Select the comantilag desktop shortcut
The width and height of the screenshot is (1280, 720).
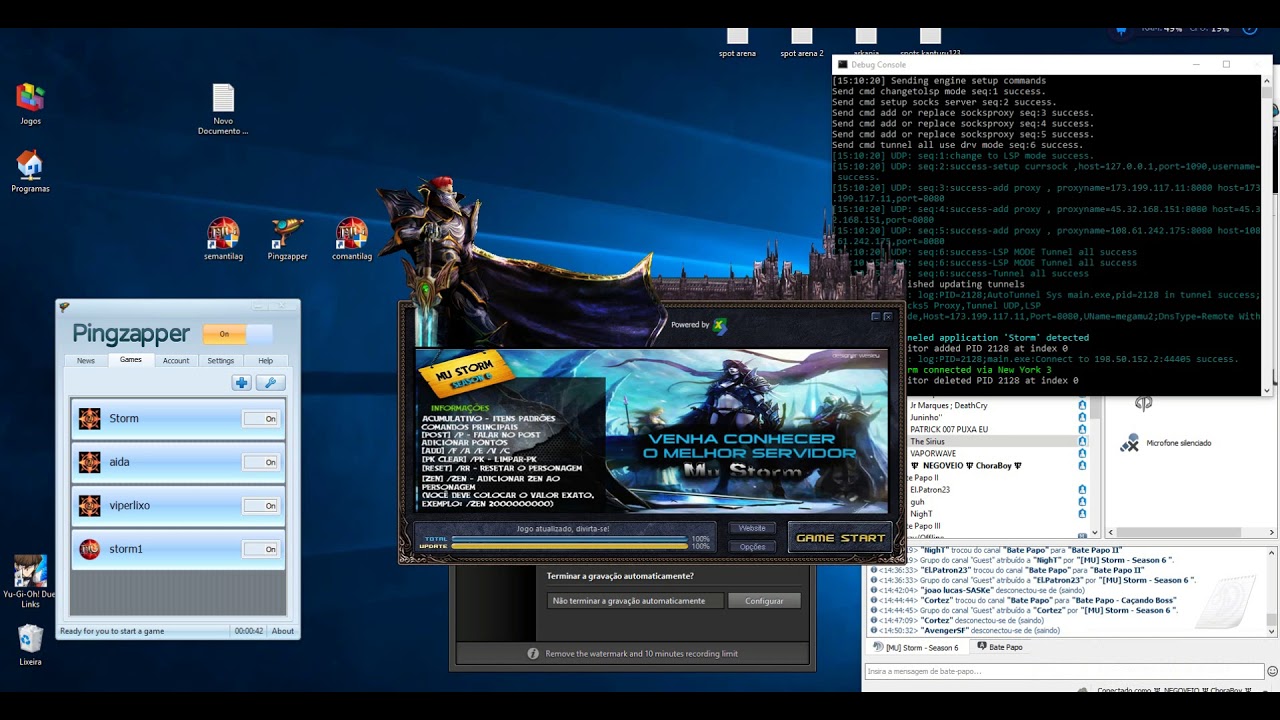[351, 240]
